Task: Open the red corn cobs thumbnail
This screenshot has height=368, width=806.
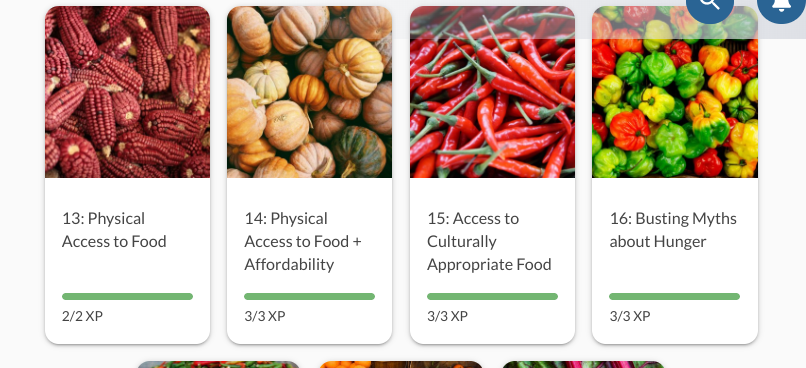Action: (127, 92)
